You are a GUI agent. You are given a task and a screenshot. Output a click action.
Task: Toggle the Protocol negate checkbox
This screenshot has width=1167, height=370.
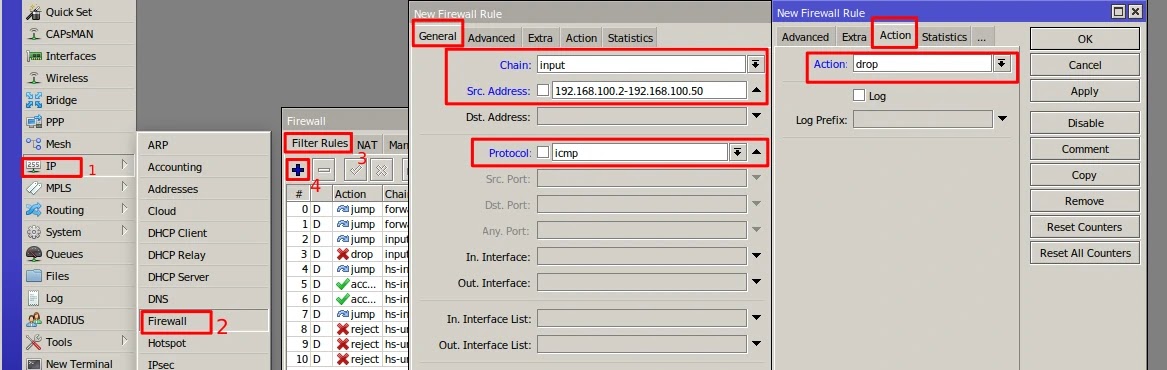pyautogui.click(x=543, y=153)
